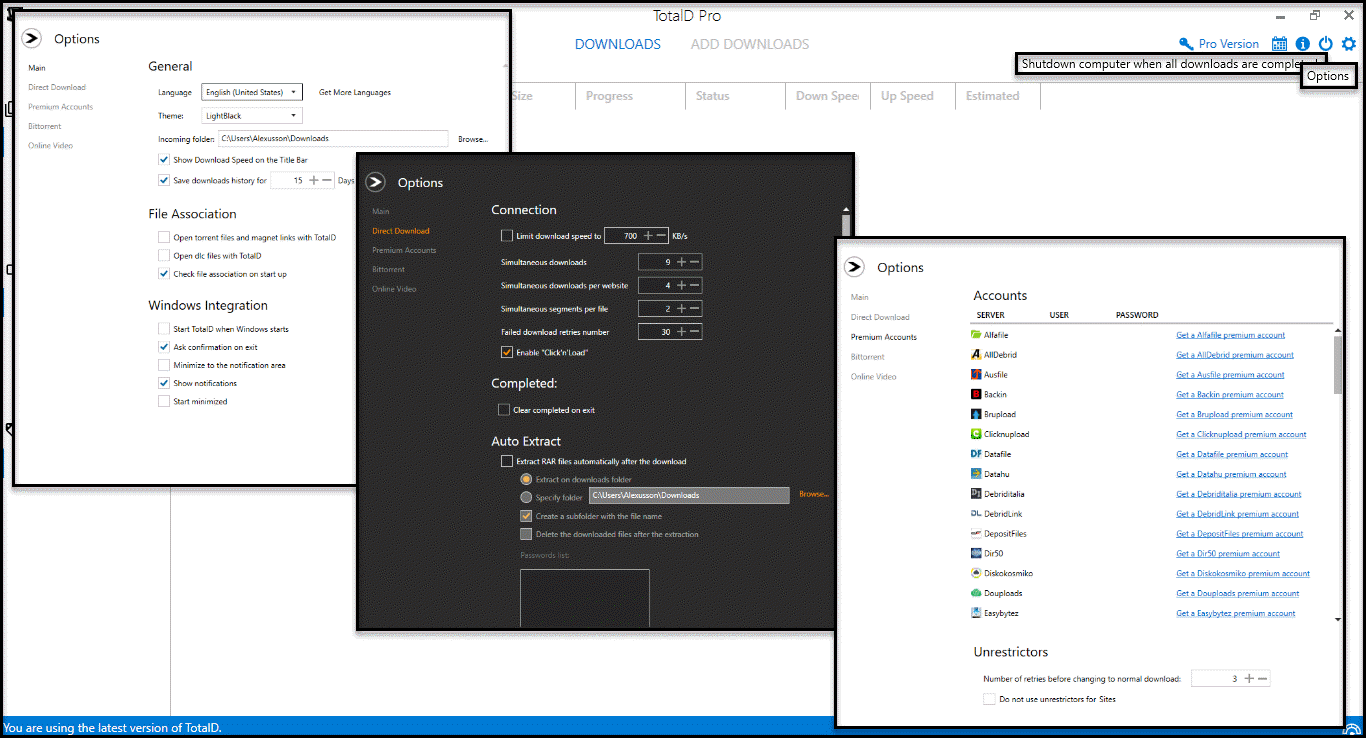Open the blue info icon
Screen dimensions: 1366x738
[x=1302, y=44]
